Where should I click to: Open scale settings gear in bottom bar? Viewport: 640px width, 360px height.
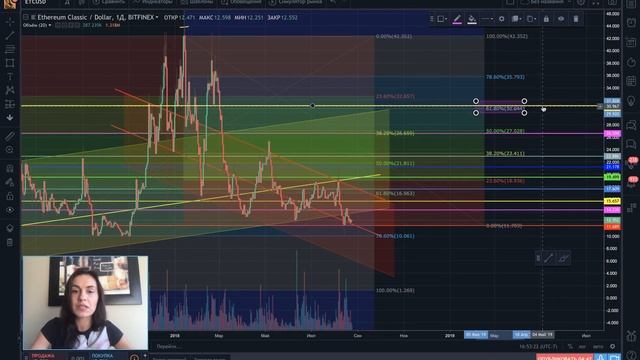coord(613,347)
